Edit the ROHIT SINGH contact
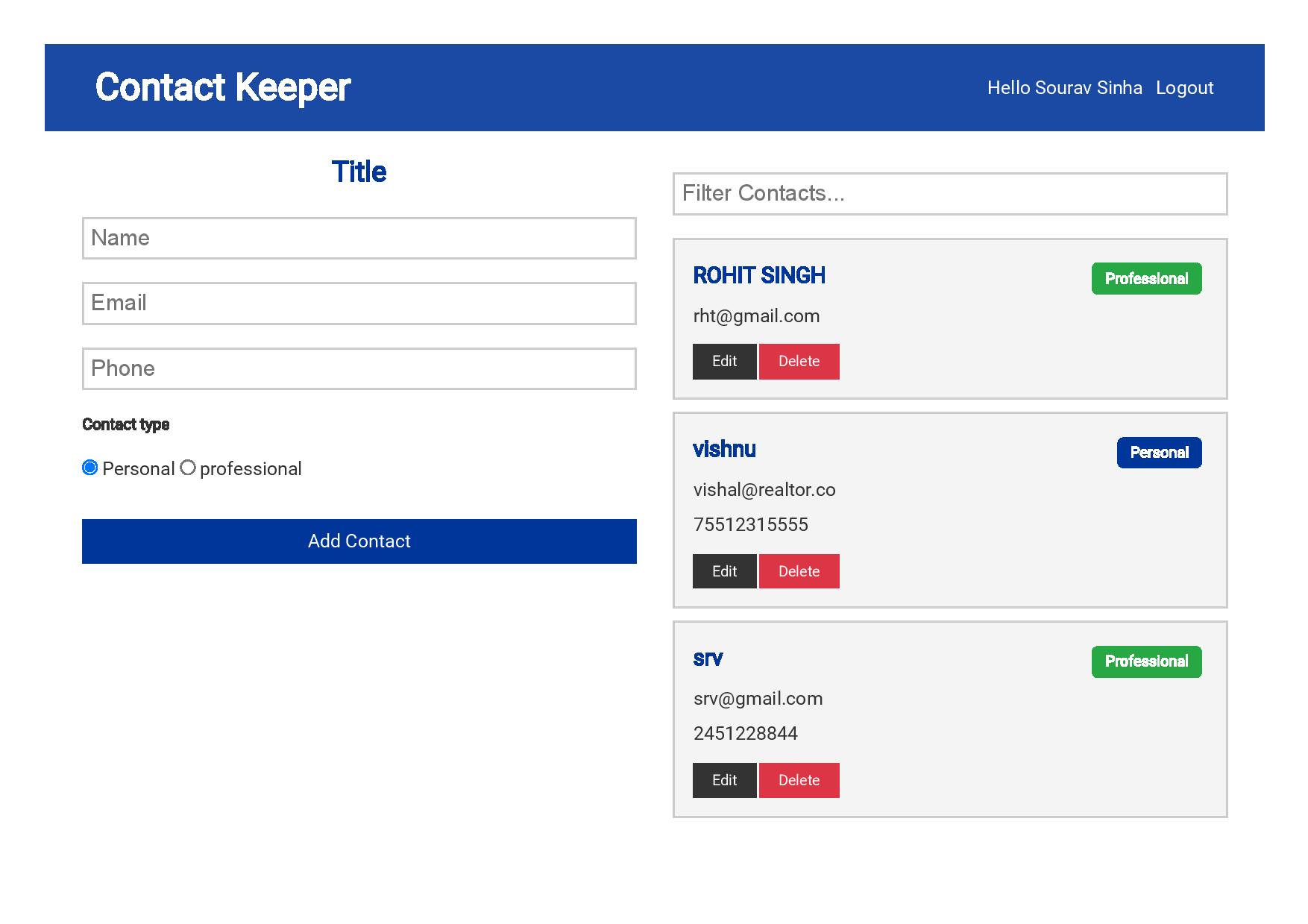The height and width of the screenshot is (924, 1308). pyautogui.click(x=724, y=362)
